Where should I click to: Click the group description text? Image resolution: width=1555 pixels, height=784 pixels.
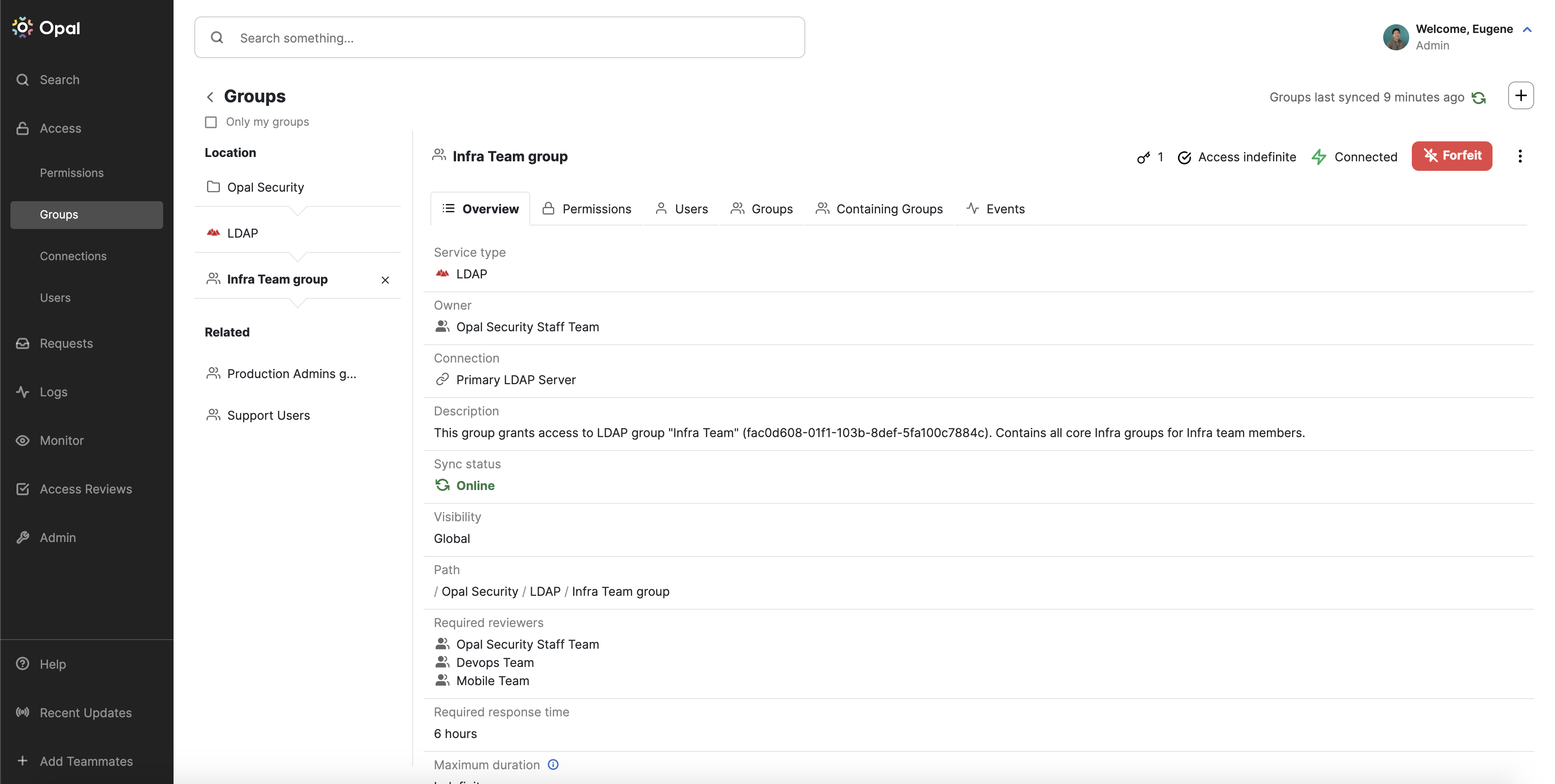[869, 433]
